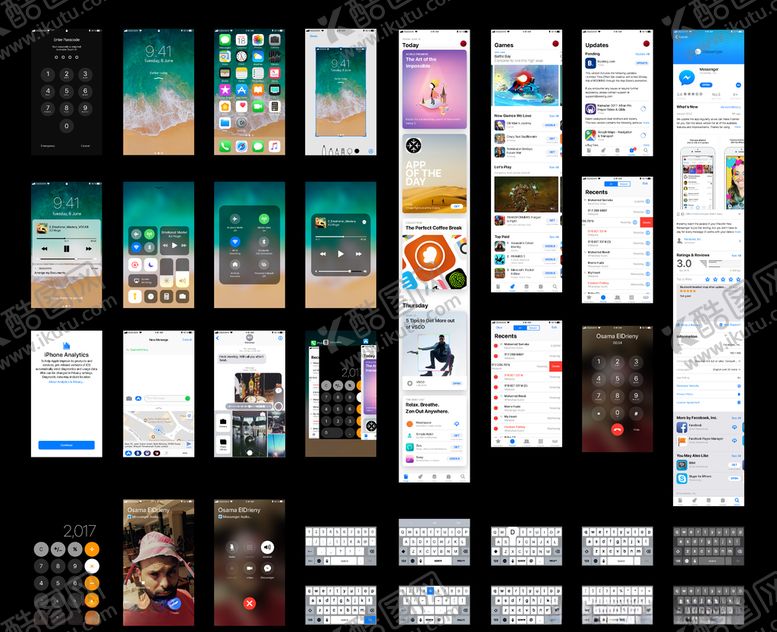Open the Settings gear icon on home screen
Viewport: 777px width, 632px height.
point(241,122)
